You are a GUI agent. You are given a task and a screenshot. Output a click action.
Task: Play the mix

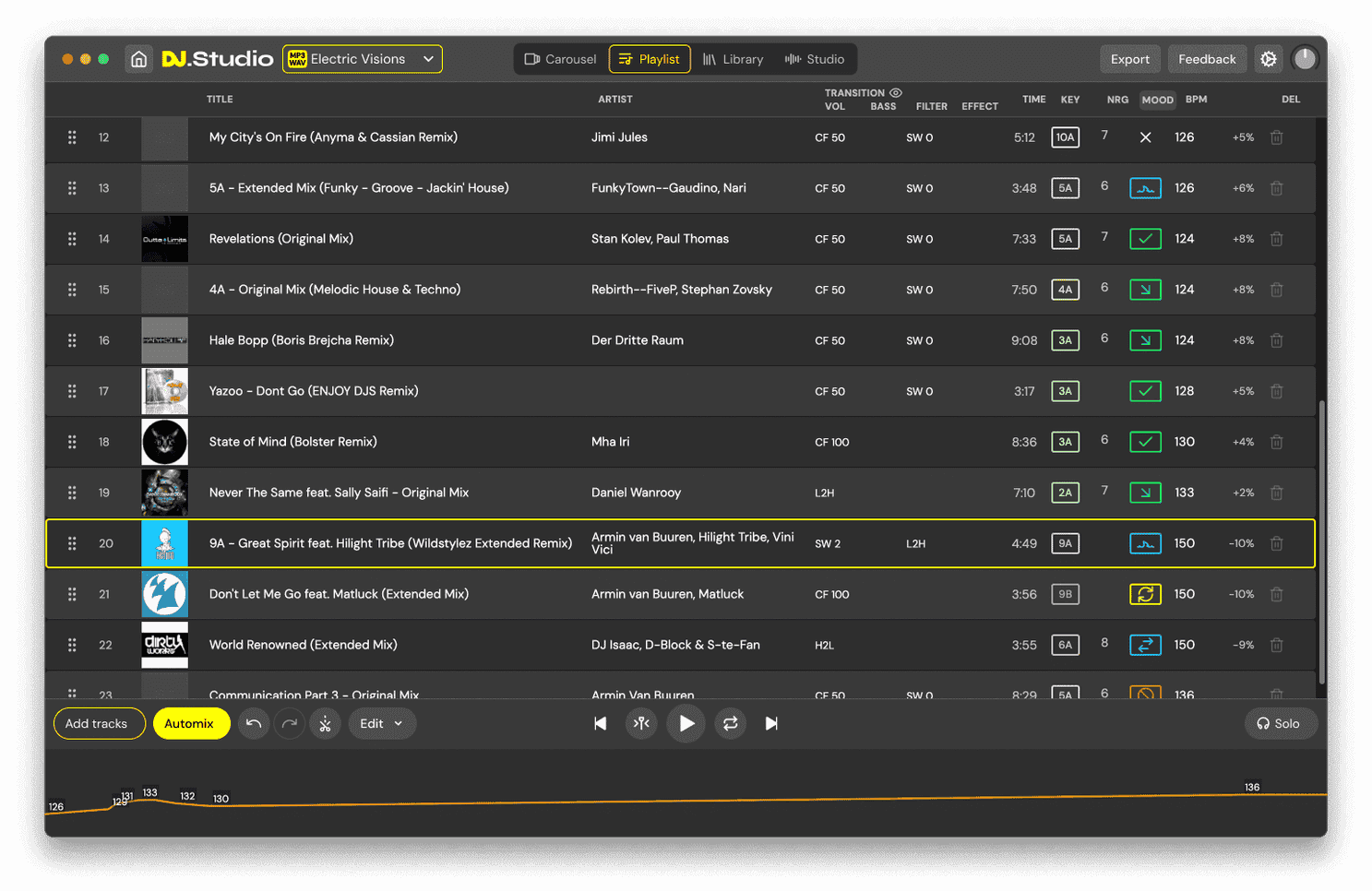pos(686,723)
